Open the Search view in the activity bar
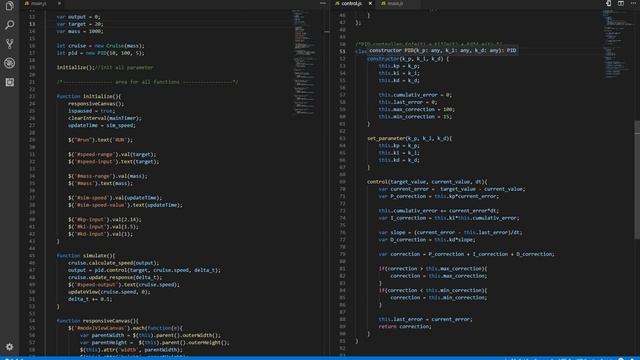The height and width of the screenshot is (360, 640). [9, 25]
